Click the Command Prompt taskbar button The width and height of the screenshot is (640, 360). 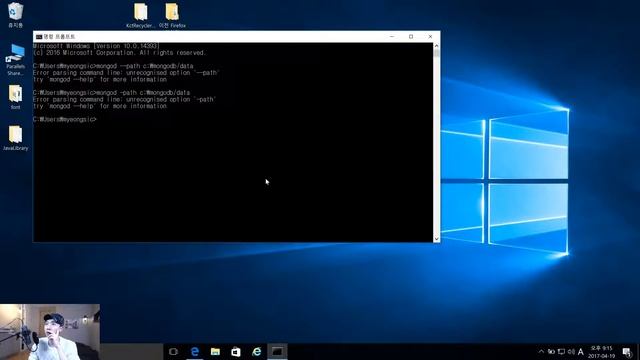click(277, 351)
